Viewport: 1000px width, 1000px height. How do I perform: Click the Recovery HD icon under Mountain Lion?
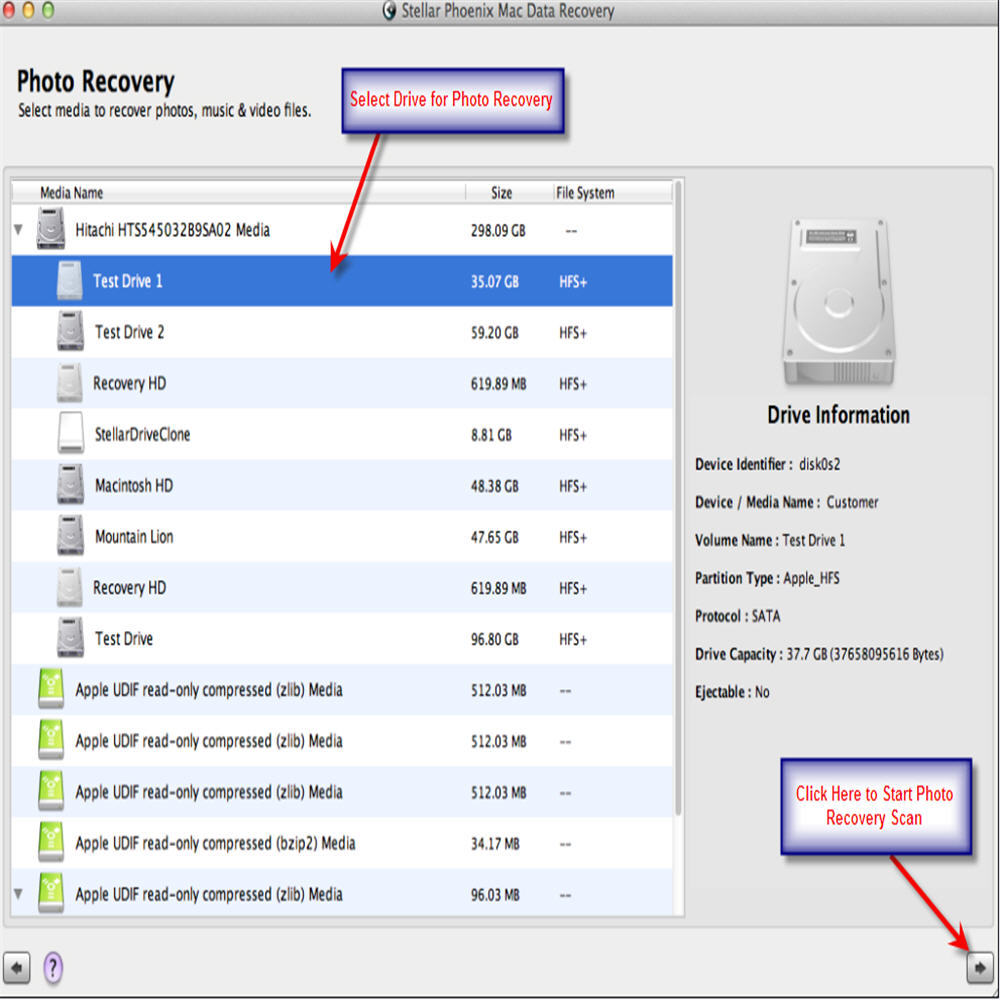(70, 586)
